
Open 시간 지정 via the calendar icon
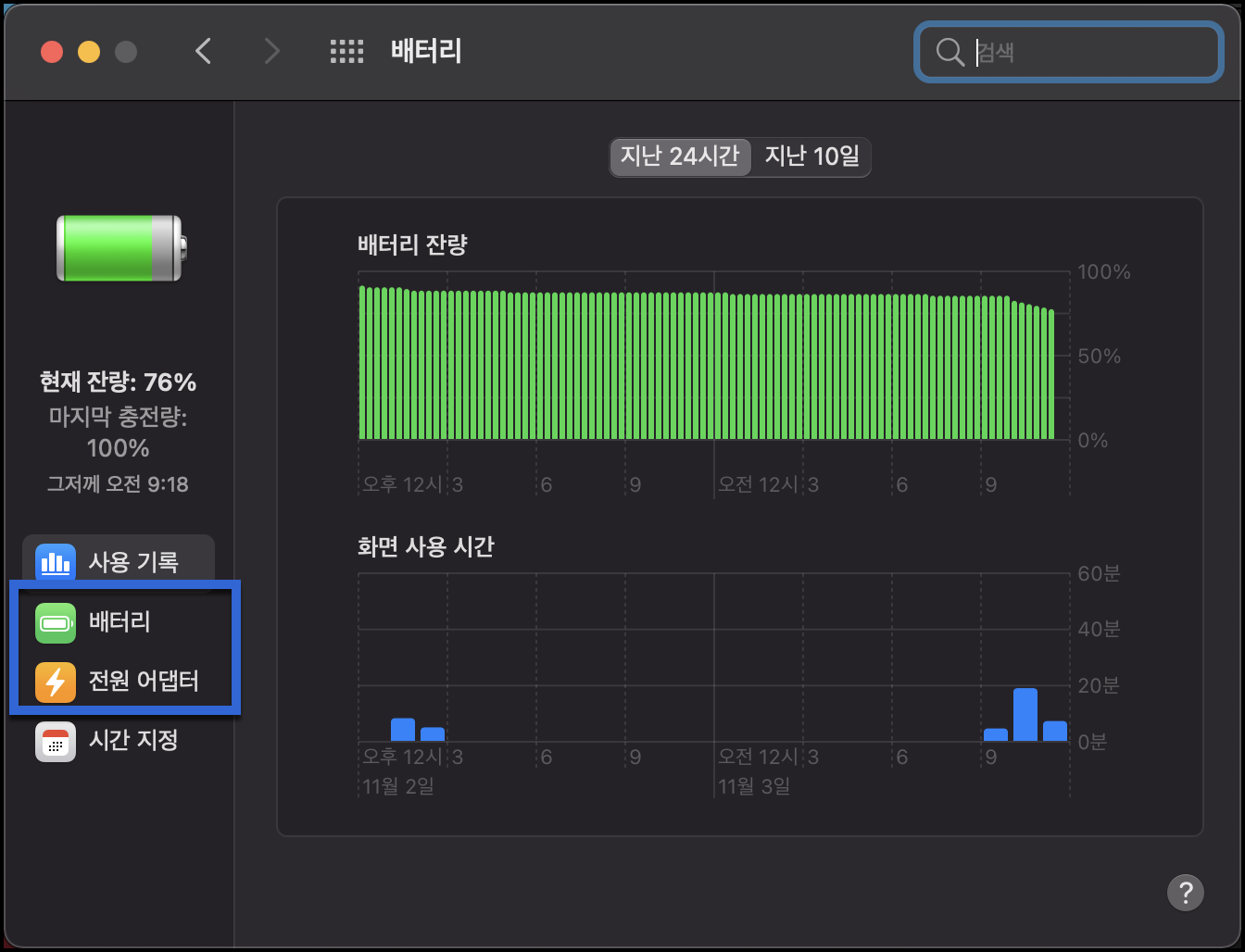[56, 741]
